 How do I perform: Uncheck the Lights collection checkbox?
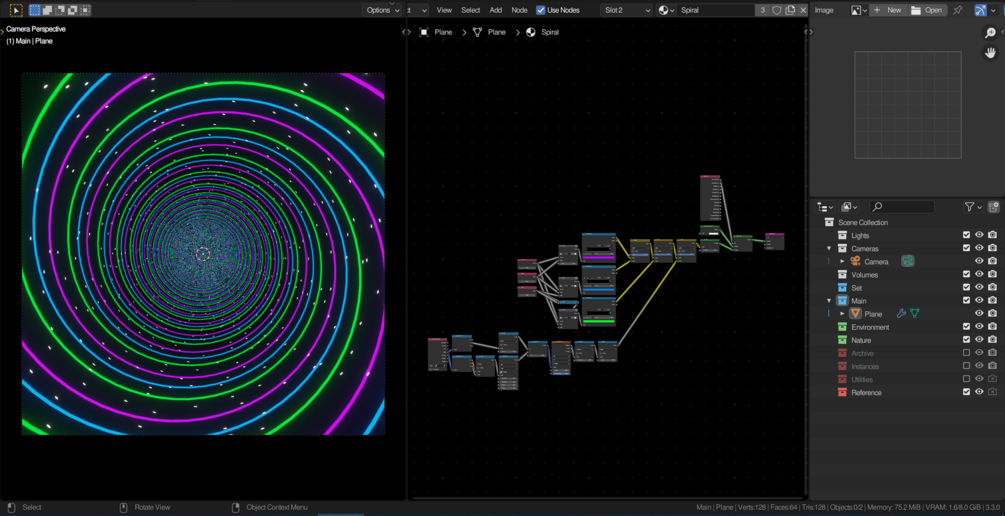click(x=967, y=235)
